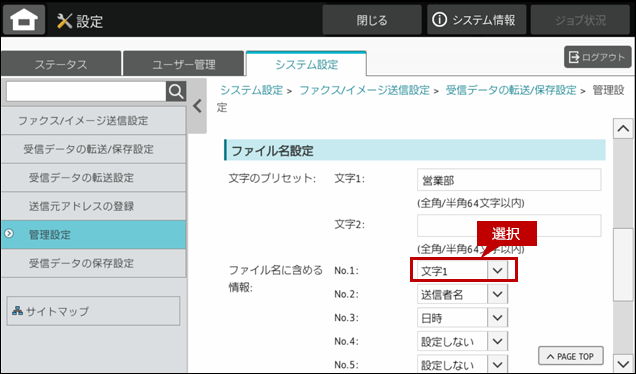Viewport: 636px width, 374px height.
Task: Go to the home screen icon
Action: tap(24, 19)
